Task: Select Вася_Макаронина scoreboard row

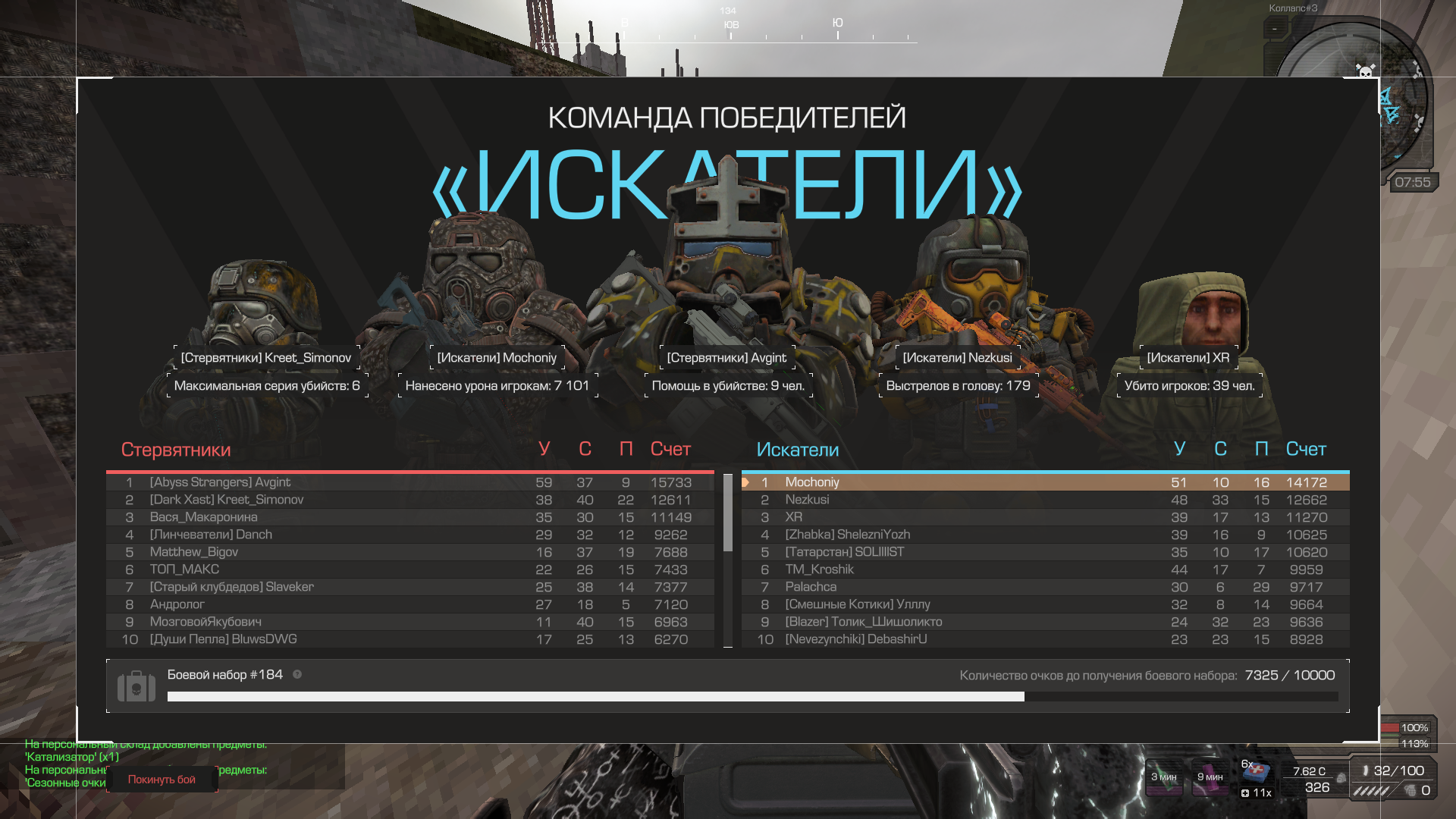Action: (x=410, y=517)
